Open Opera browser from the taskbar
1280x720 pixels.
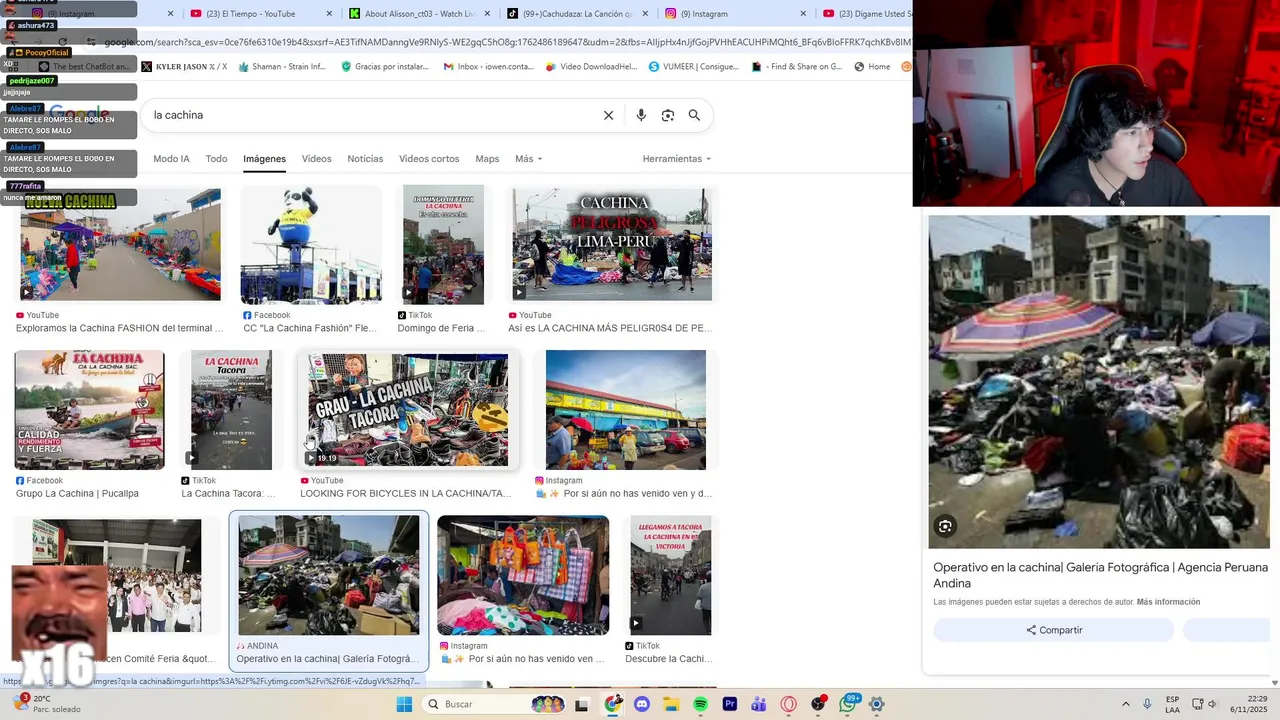(789, 704)
